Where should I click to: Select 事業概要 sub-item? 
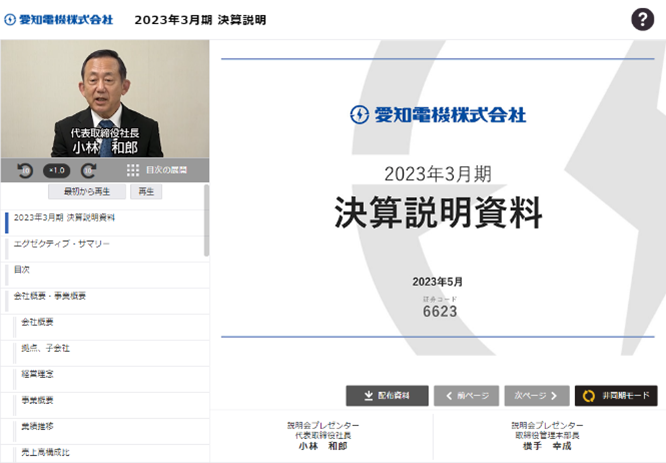pyautogui.click(x=105, y=405)
